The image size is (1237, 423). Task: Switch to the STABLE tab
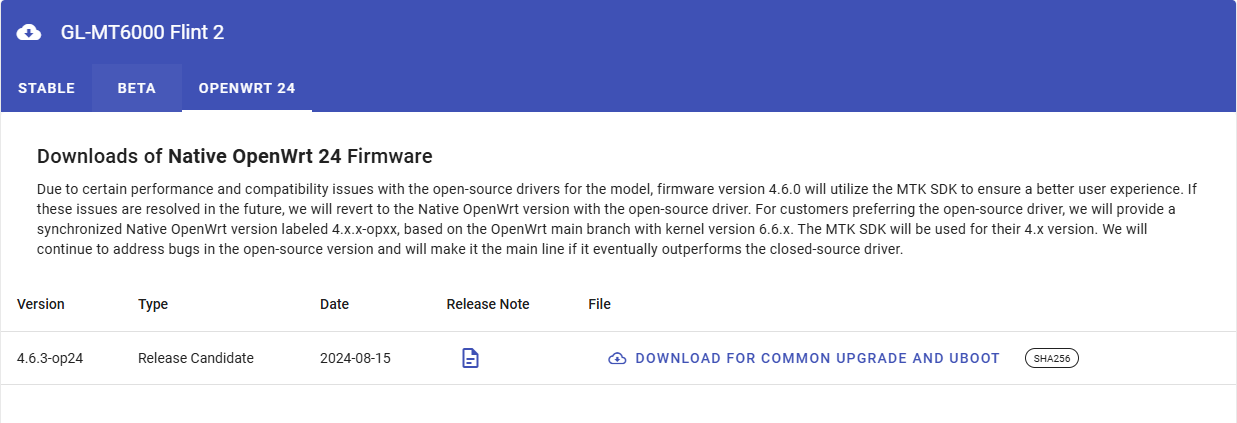46,88
